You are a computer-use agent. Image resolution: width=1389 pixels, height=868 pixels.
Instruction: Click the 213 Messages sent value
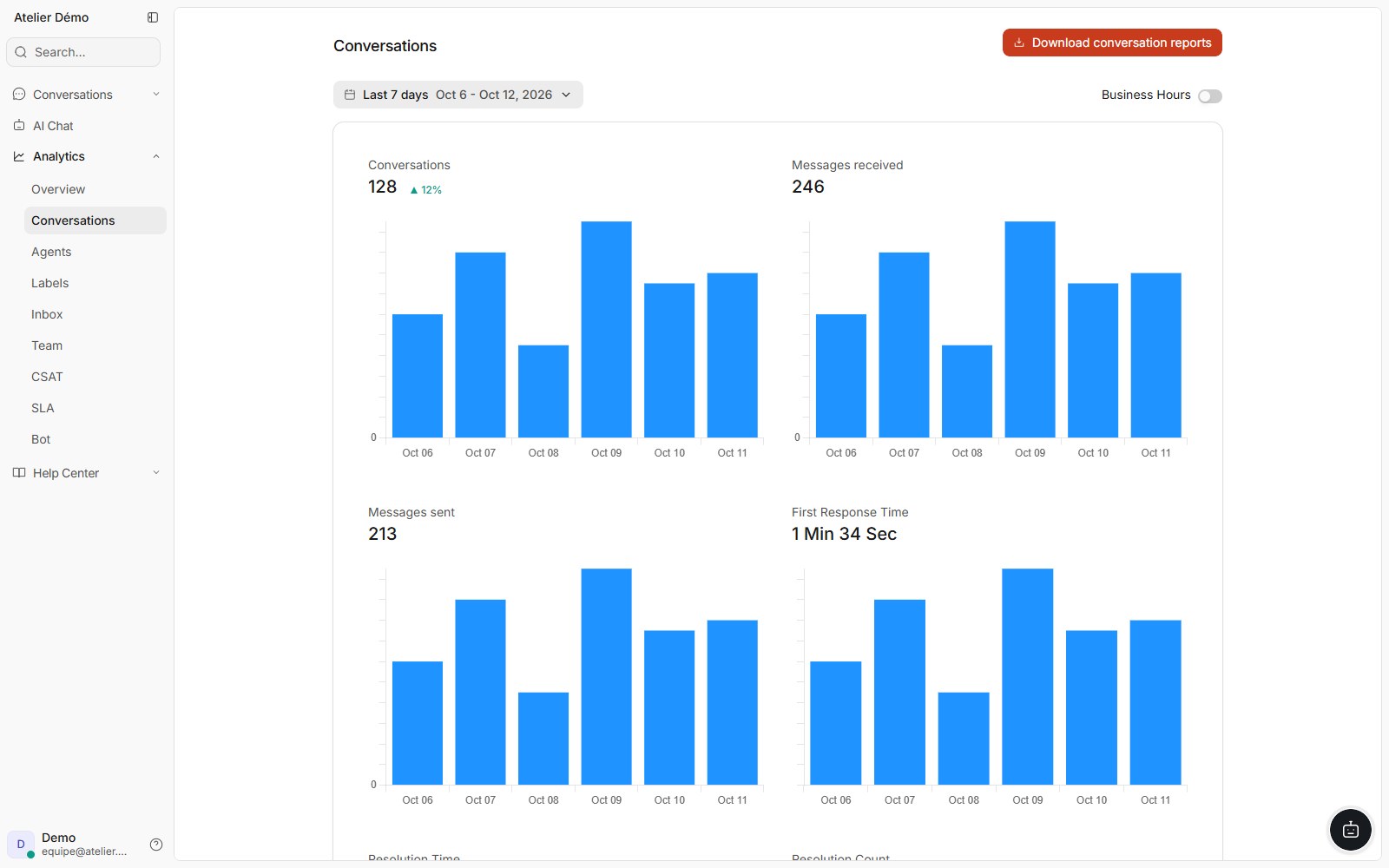coord(382,534)
